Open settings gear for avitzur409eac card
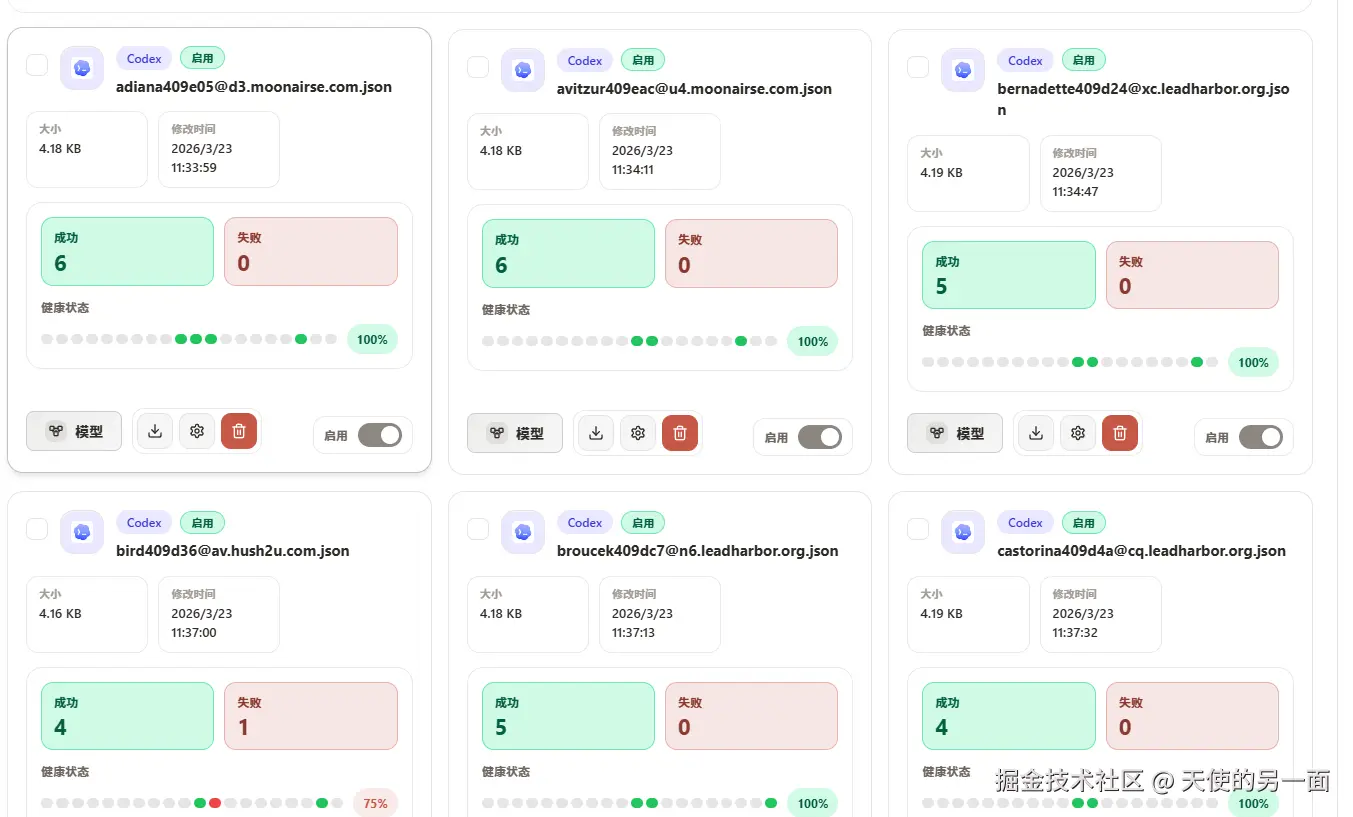1353x817 pixels. pyautogui.click(x=638, y=433)
